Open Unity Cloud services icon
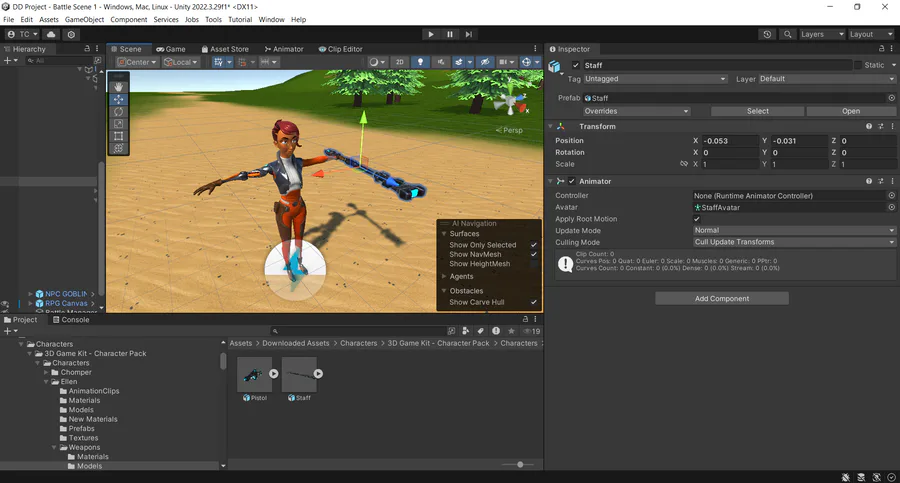This screenshot has height=483, width=900. (51, 34)
